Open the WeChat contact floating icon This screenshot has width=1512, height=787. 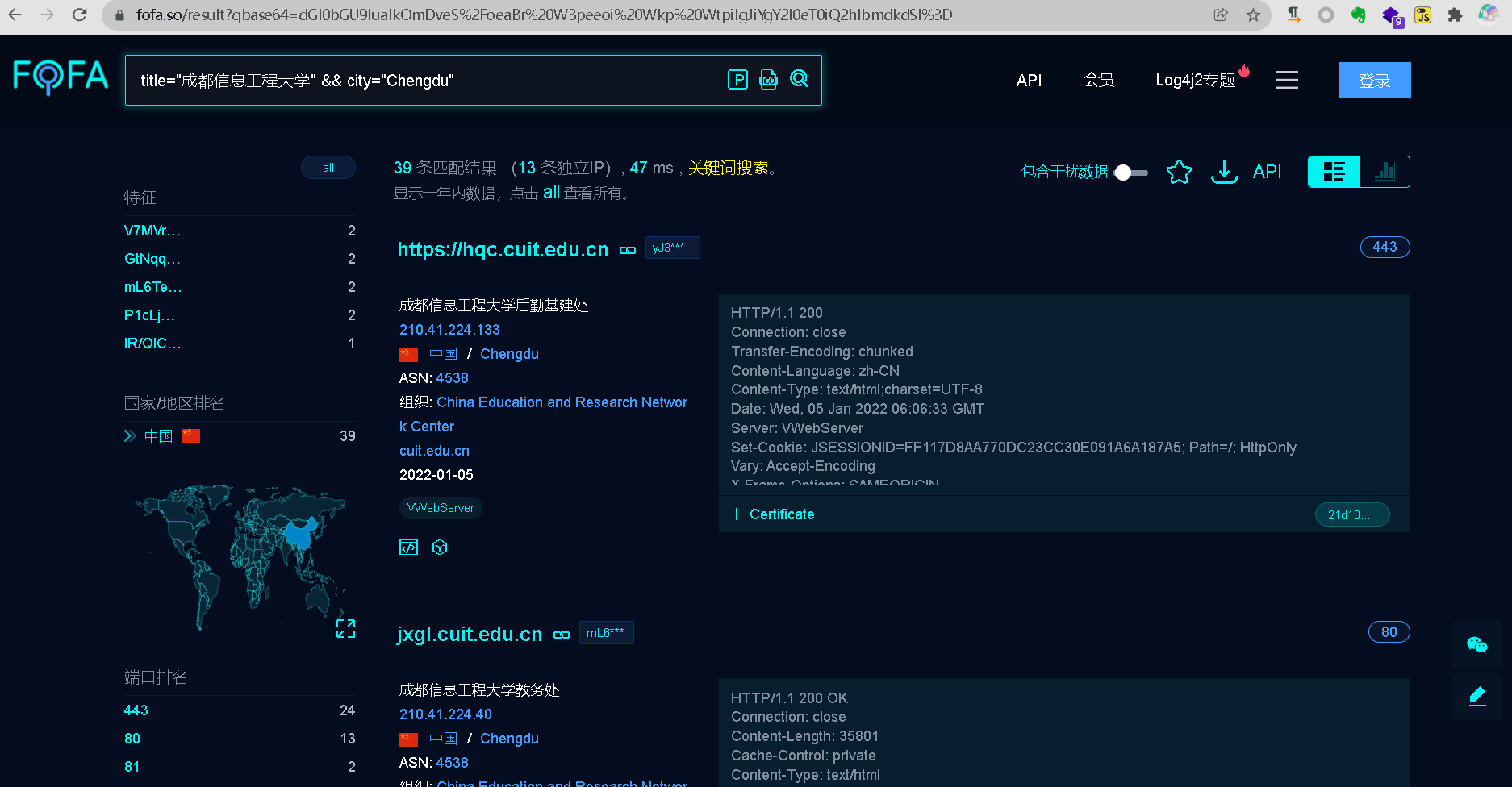[1476, 644]
